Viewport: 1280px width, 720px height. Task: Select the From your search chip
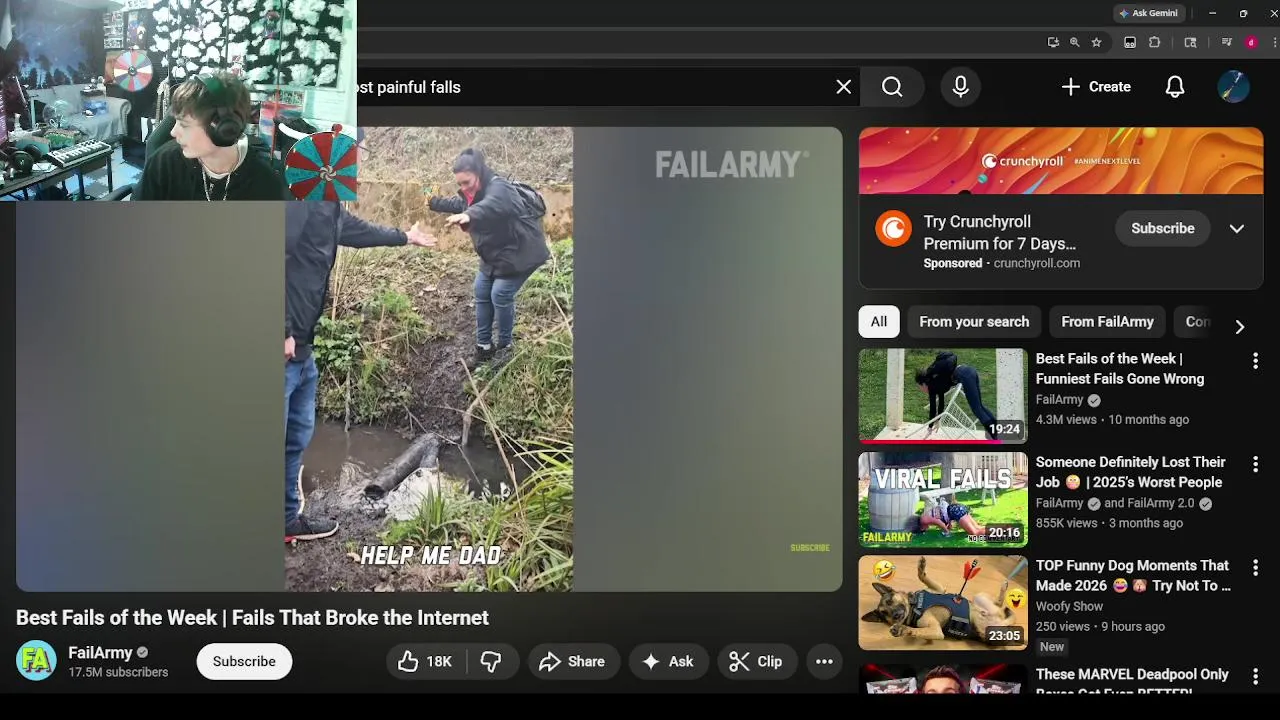(974, 322)
